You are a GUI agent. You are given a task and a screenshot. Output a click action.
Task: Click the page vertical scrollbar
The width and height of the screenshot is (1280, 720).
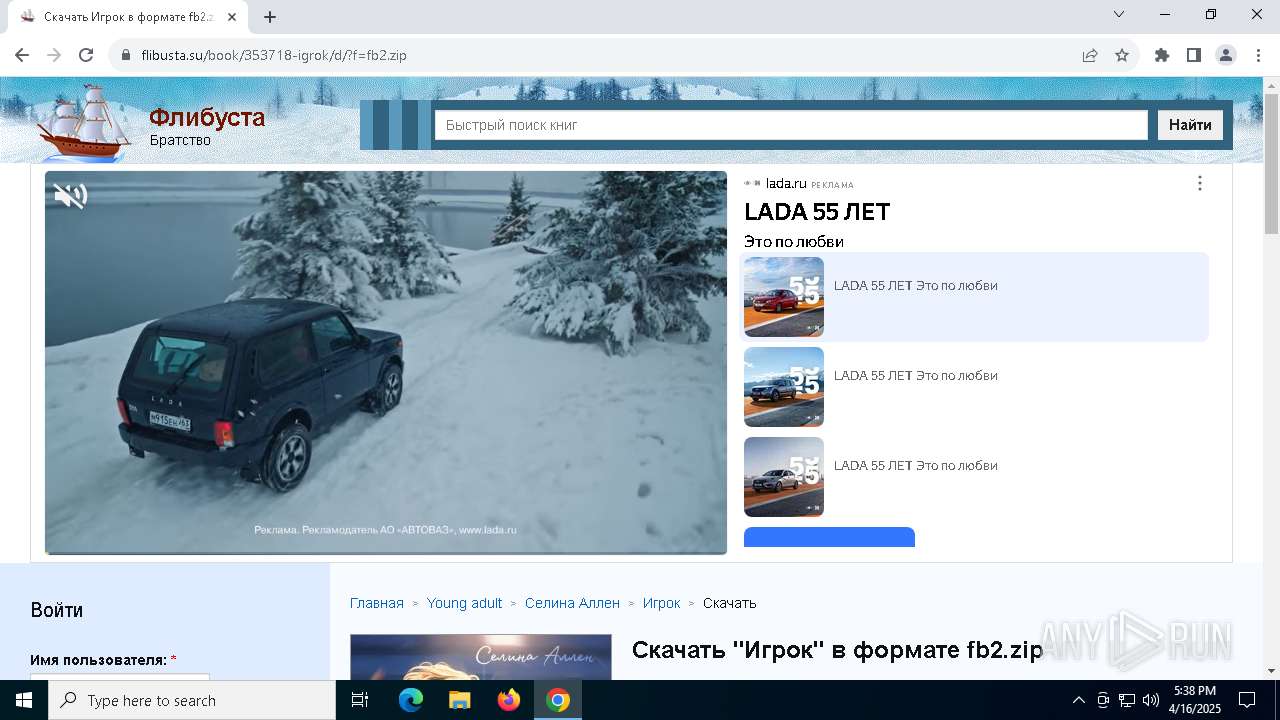(1271, 166)
